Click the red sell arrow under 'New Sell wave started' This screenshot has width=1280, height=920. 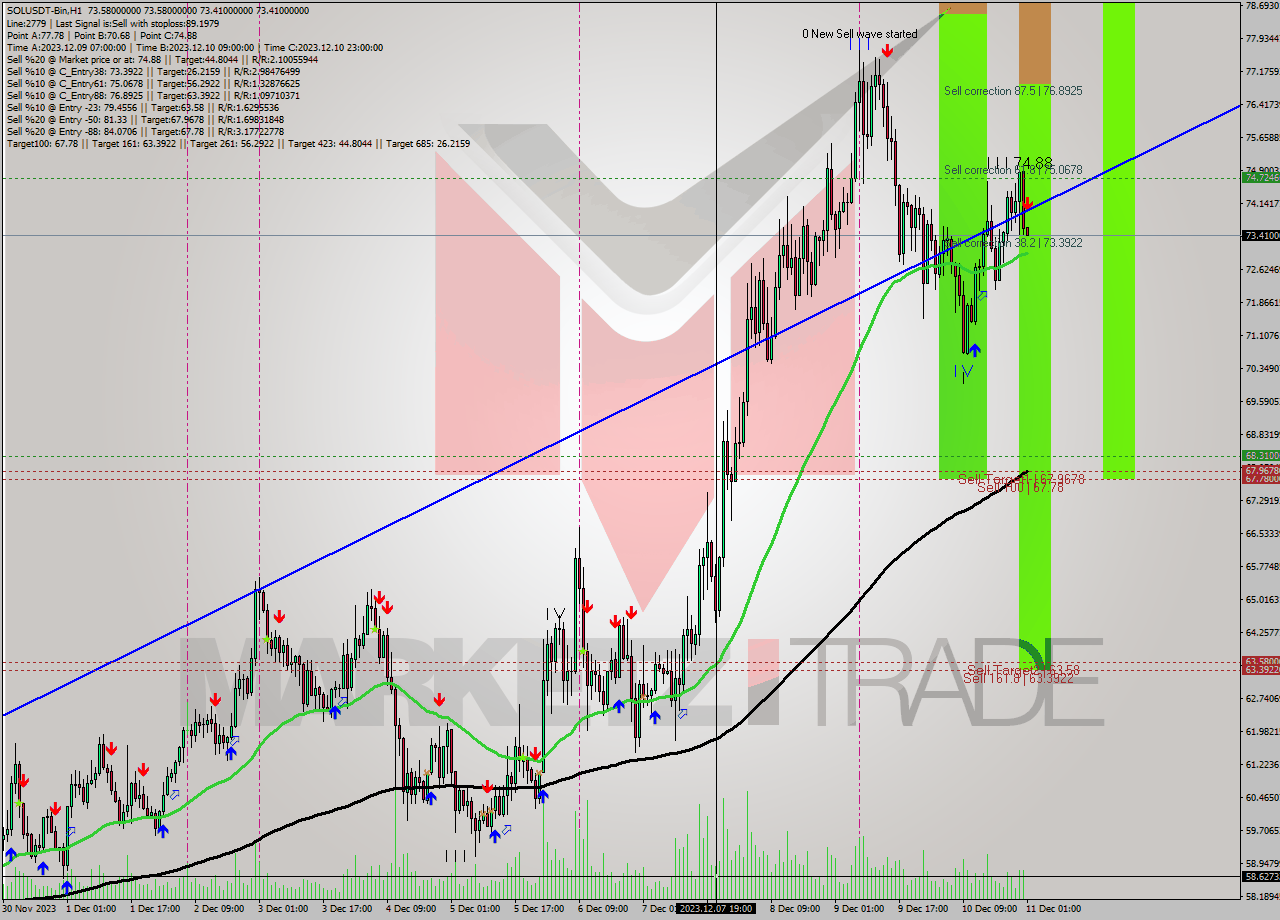click(x=887, y=50)
